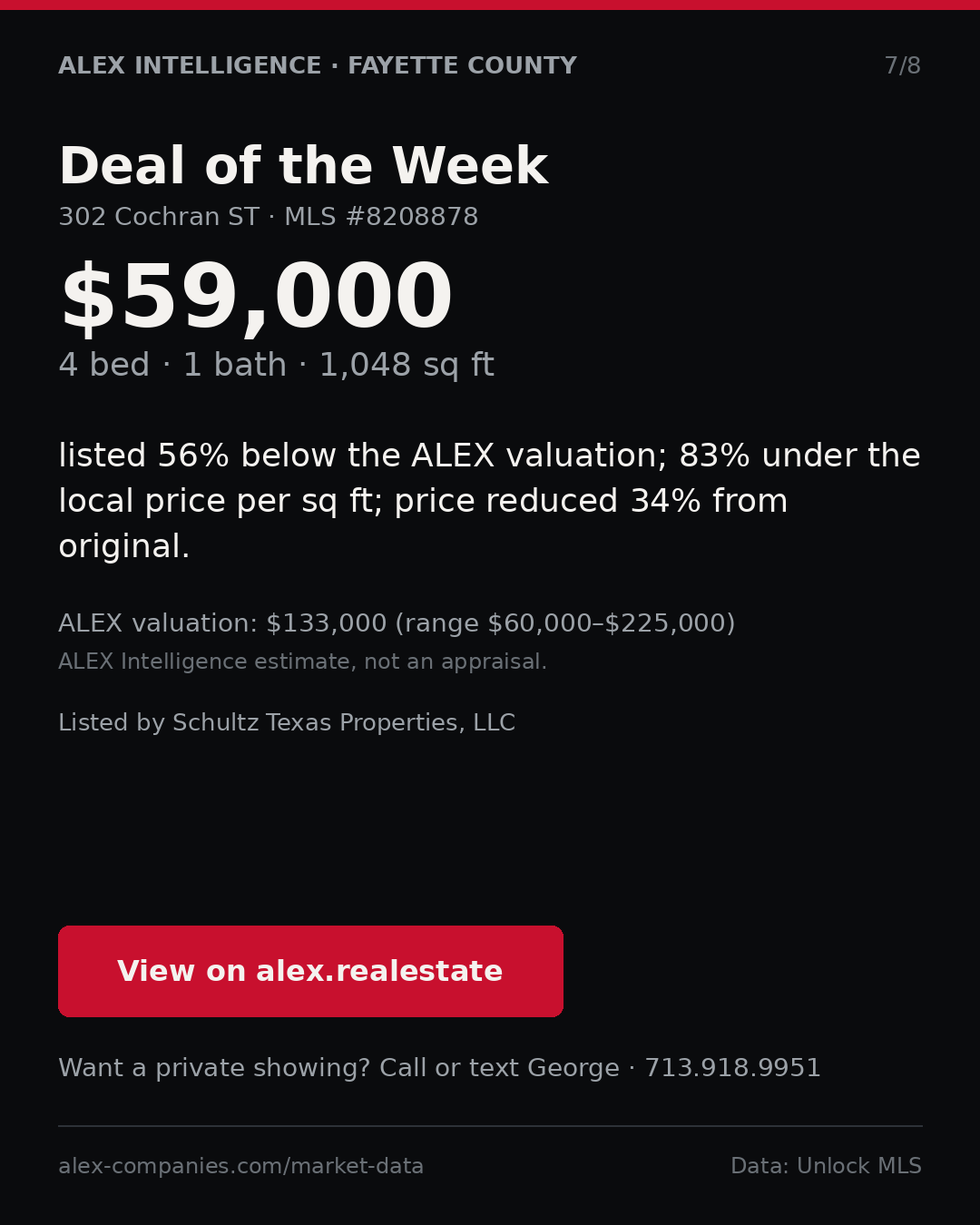
Task: Click the listed 56% below valuation paragraph
Action: tap(490, 501)
